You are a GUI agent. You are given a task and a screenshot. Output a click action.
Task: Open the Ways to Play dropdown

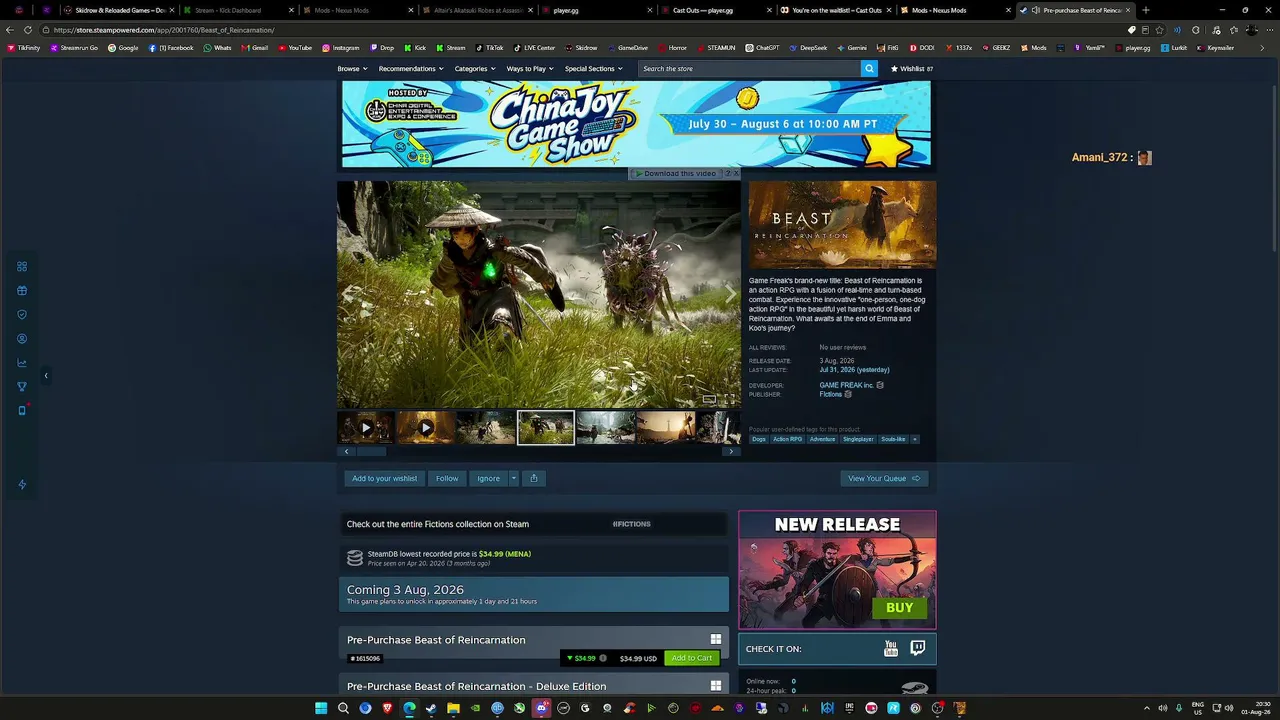pos(530,69)
